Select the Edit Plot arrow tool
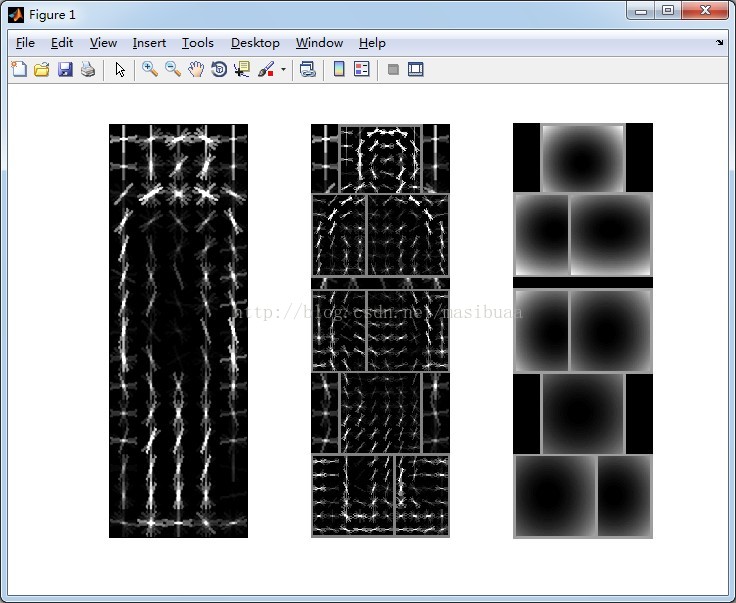This screenshot has height=603, width=736. coord(120,69)
